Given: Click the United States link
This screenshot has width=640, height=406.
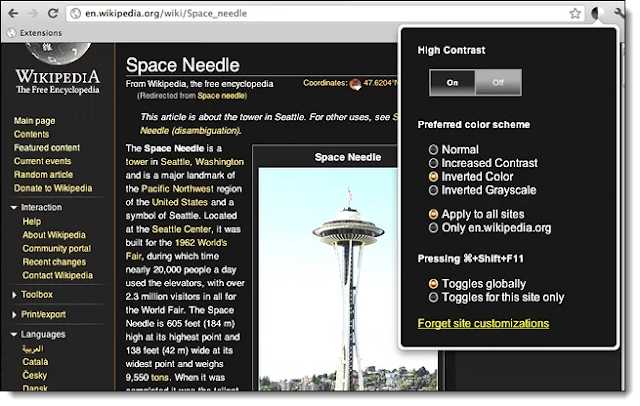Looking at the screenshot, I should (x=180, y=202).
